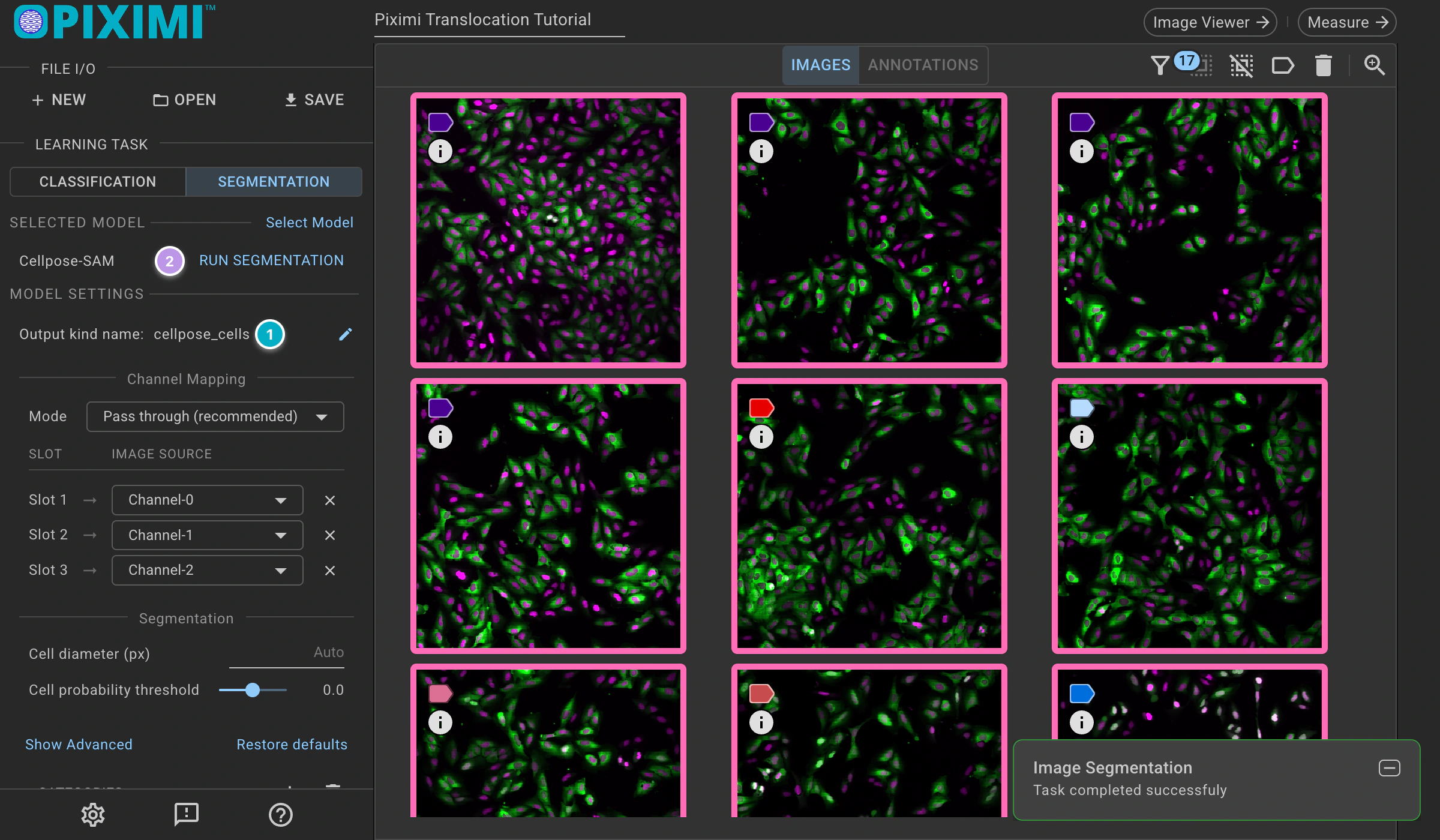The width and height of the screenshot is (1440, 840).
Task: Open the filter funnel icon
Action: click(x=1160, y=65)
